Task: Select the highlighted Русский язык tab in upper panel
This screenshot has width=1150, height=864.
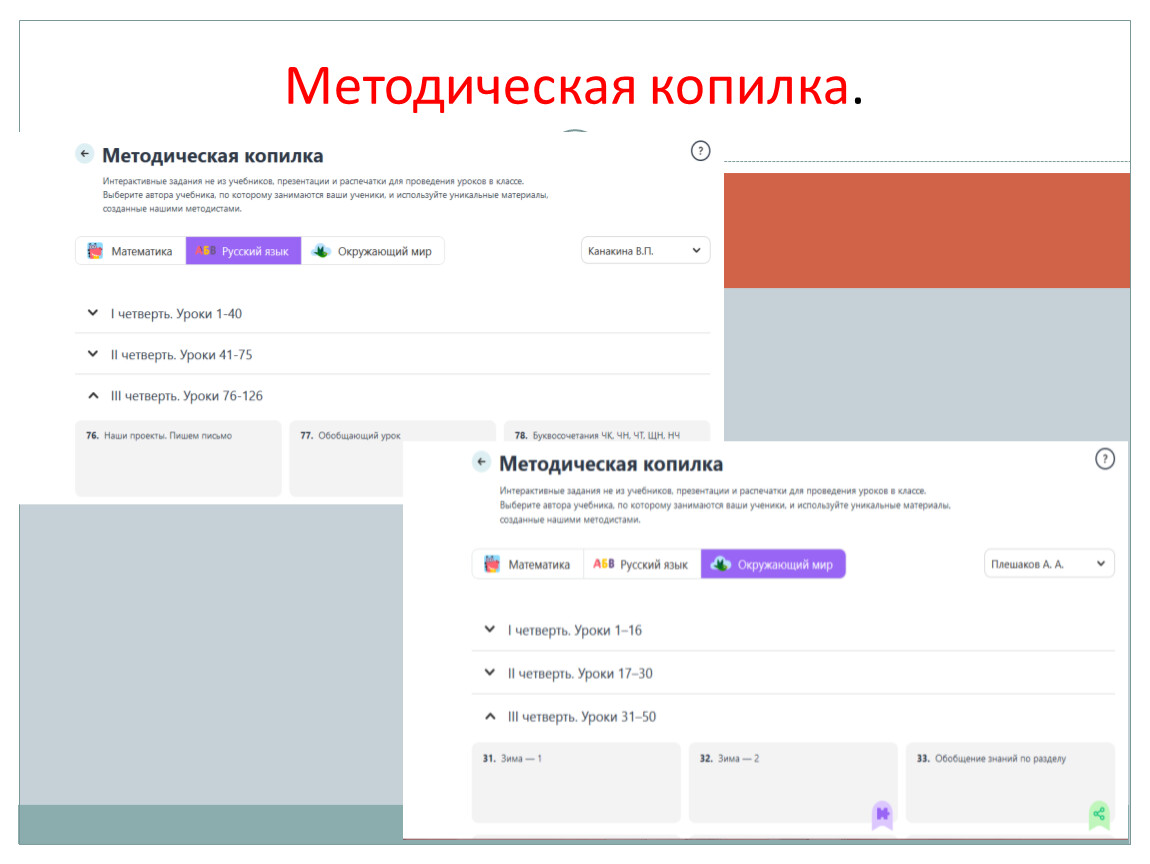Action: [244, 251]
